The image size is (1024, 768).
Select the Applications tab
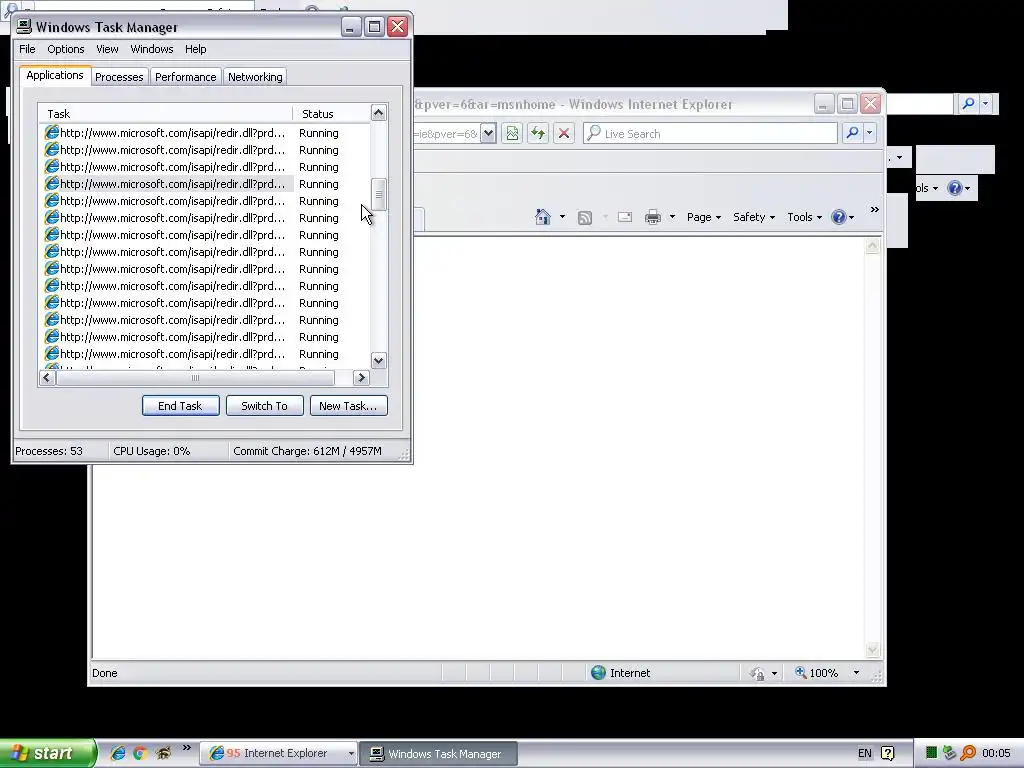pyautogui.click(x=55, y=75)
